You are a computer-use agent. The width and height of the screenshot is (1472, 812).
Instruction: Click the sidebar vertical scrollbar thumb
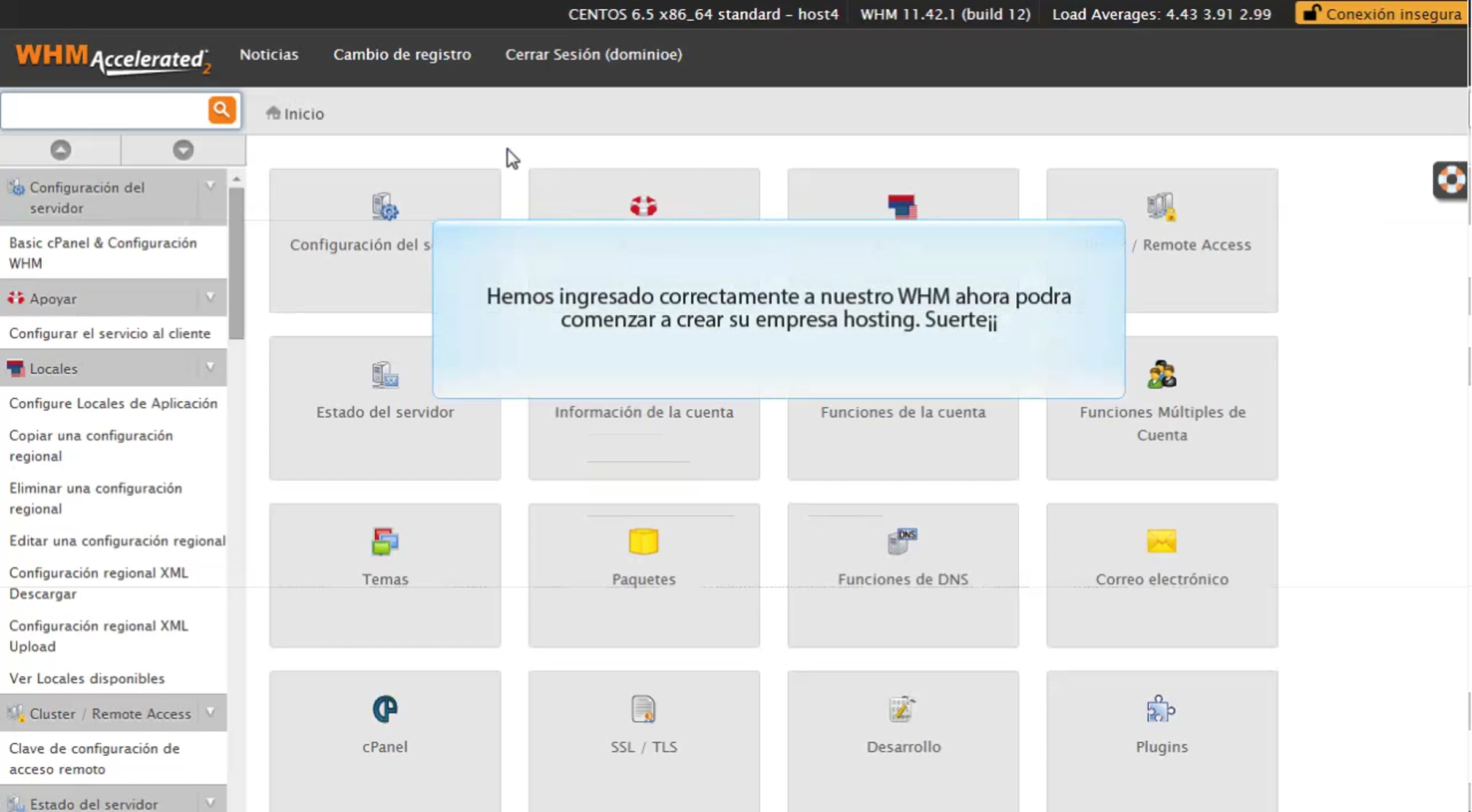pyautogui.click(x=236, y=263)
